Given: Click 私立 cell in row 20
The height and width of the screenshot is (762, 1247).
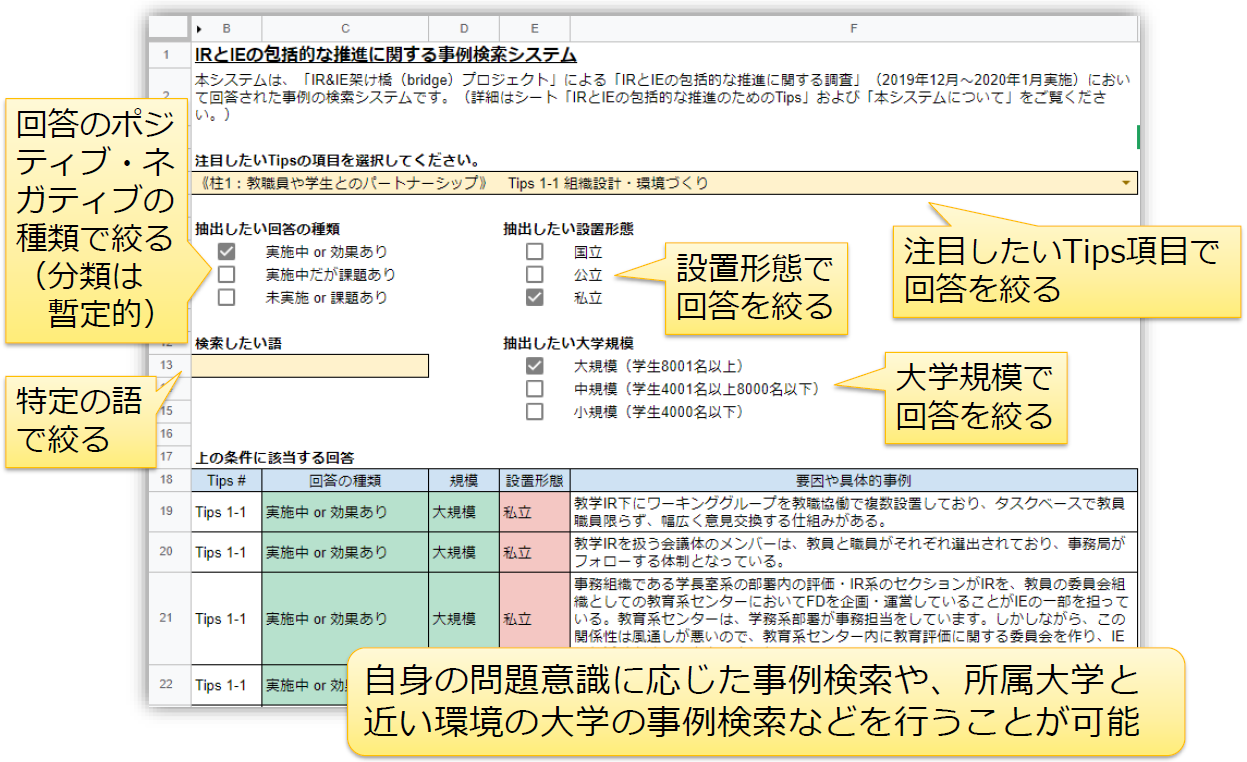Looking at the screenshot, I should [534, 552].
